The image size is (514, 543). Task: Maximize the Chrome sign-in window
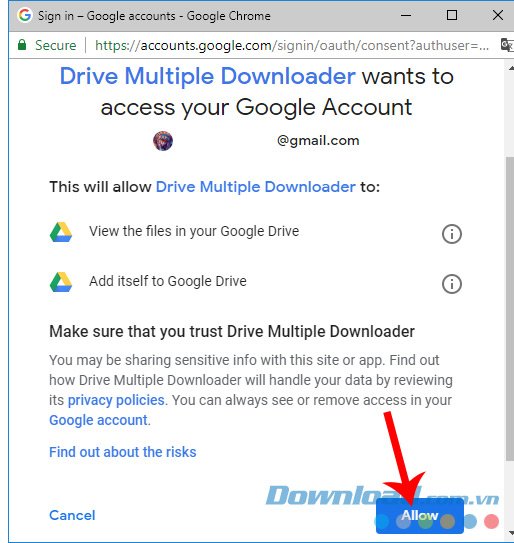click(452, 15)
